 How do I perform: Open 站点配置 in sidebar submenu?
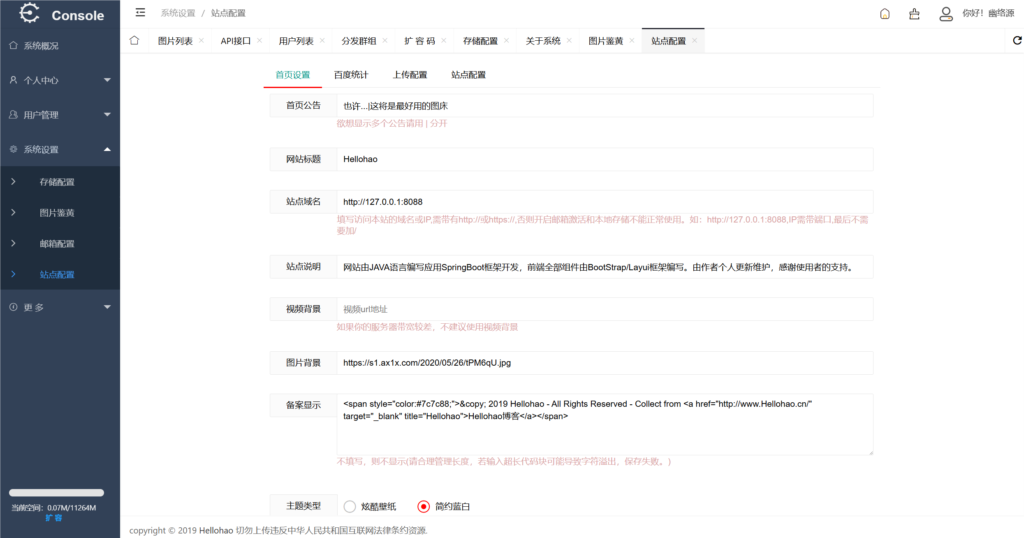[x=57, y=275]
